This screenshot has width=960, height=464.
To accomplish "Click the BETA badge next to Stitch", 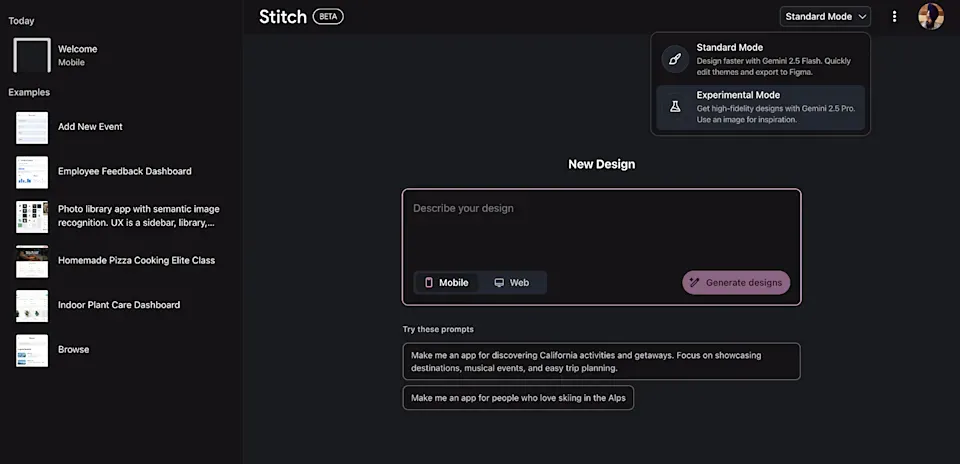I will click(x=328, y=17).
